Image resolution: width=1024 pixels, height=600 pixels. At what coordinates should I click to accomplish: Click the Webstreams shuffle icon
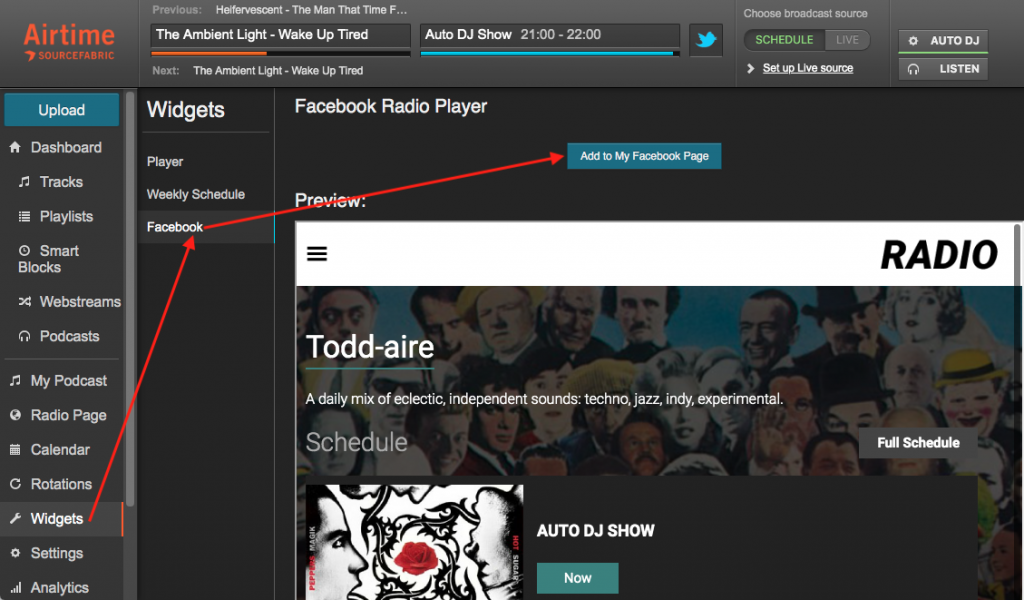(24, 302)
